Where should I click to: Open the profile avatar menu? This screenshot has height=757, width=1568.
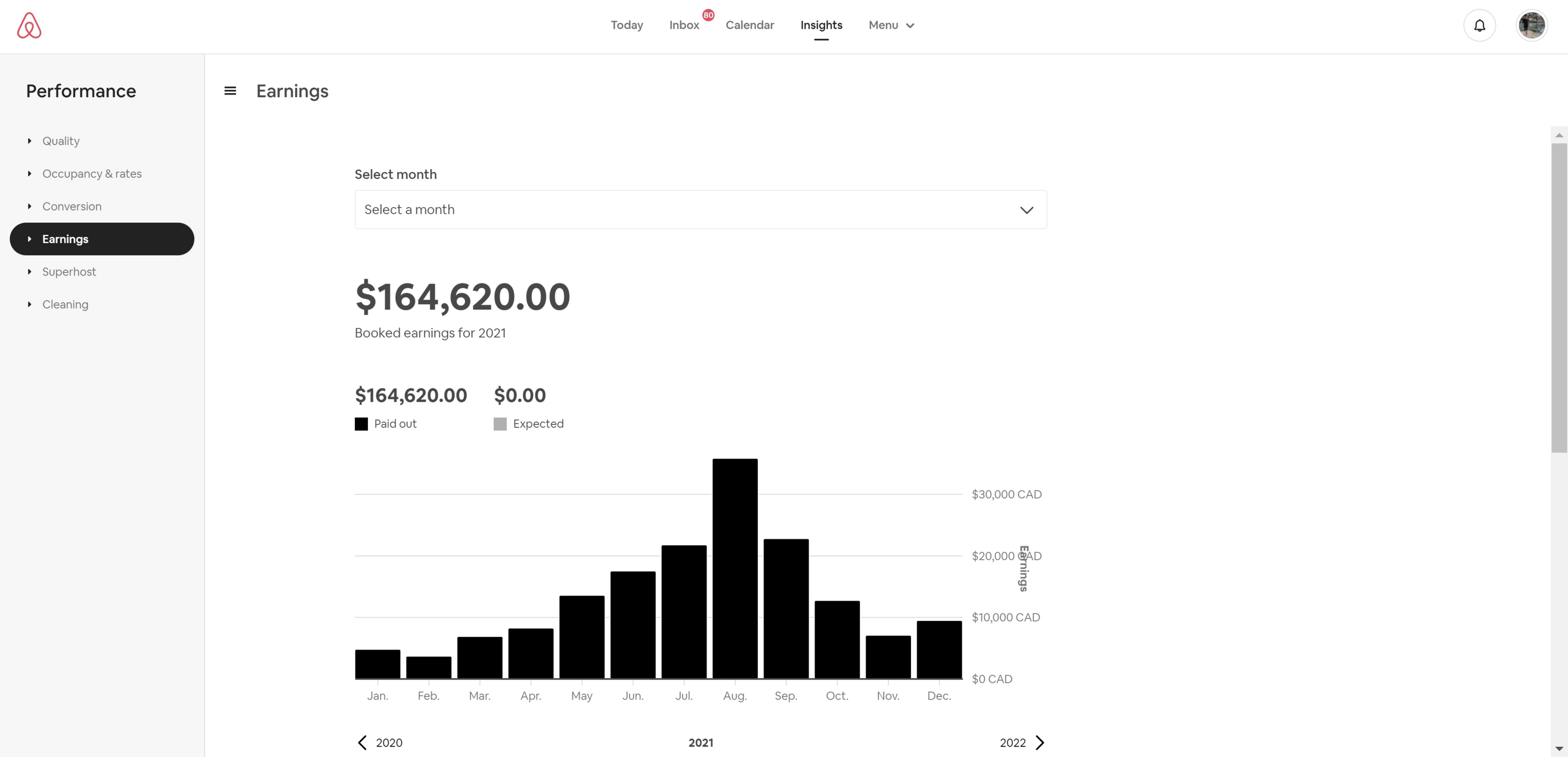coord(1531,26)
